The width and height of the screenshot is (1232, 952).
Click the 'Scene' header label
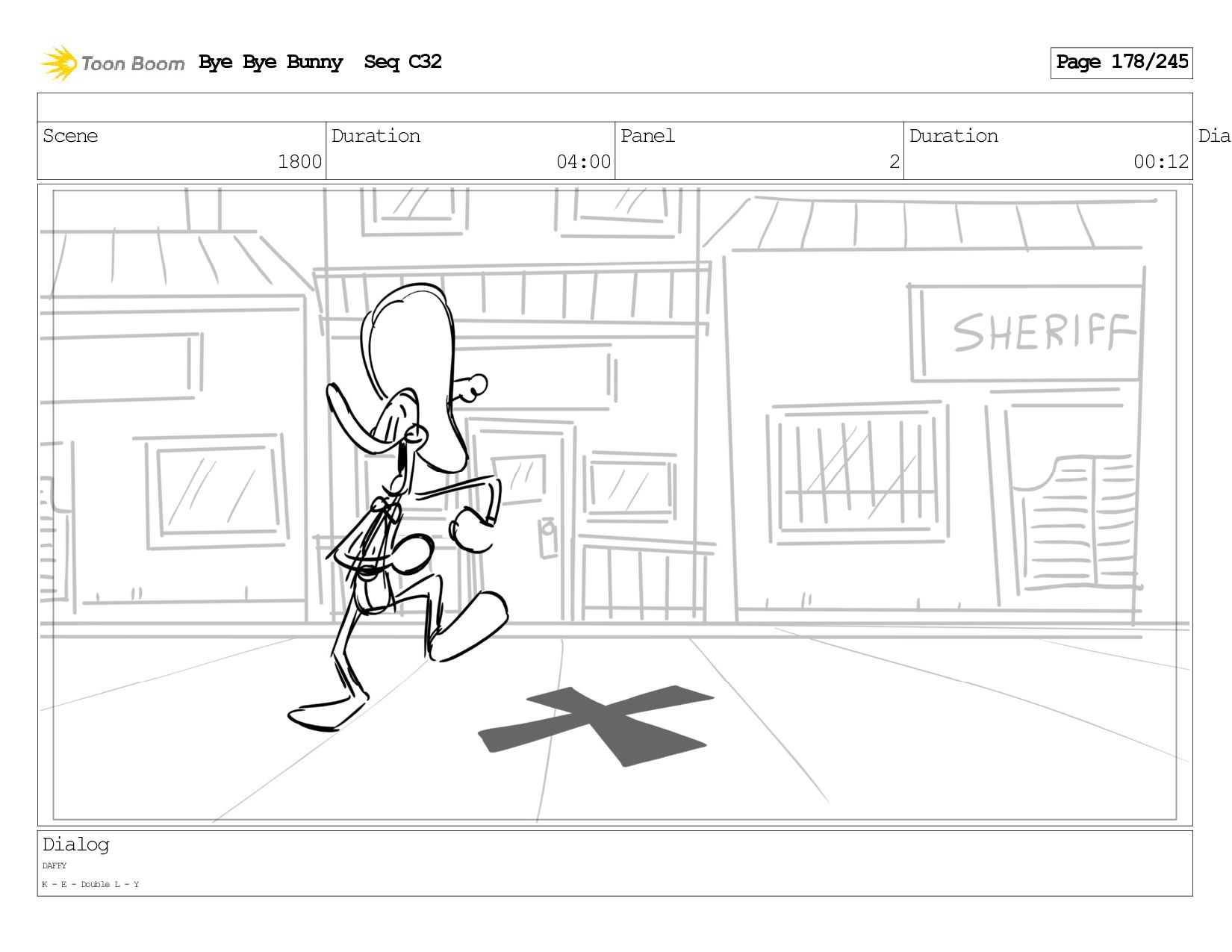(x=70, y=136)
